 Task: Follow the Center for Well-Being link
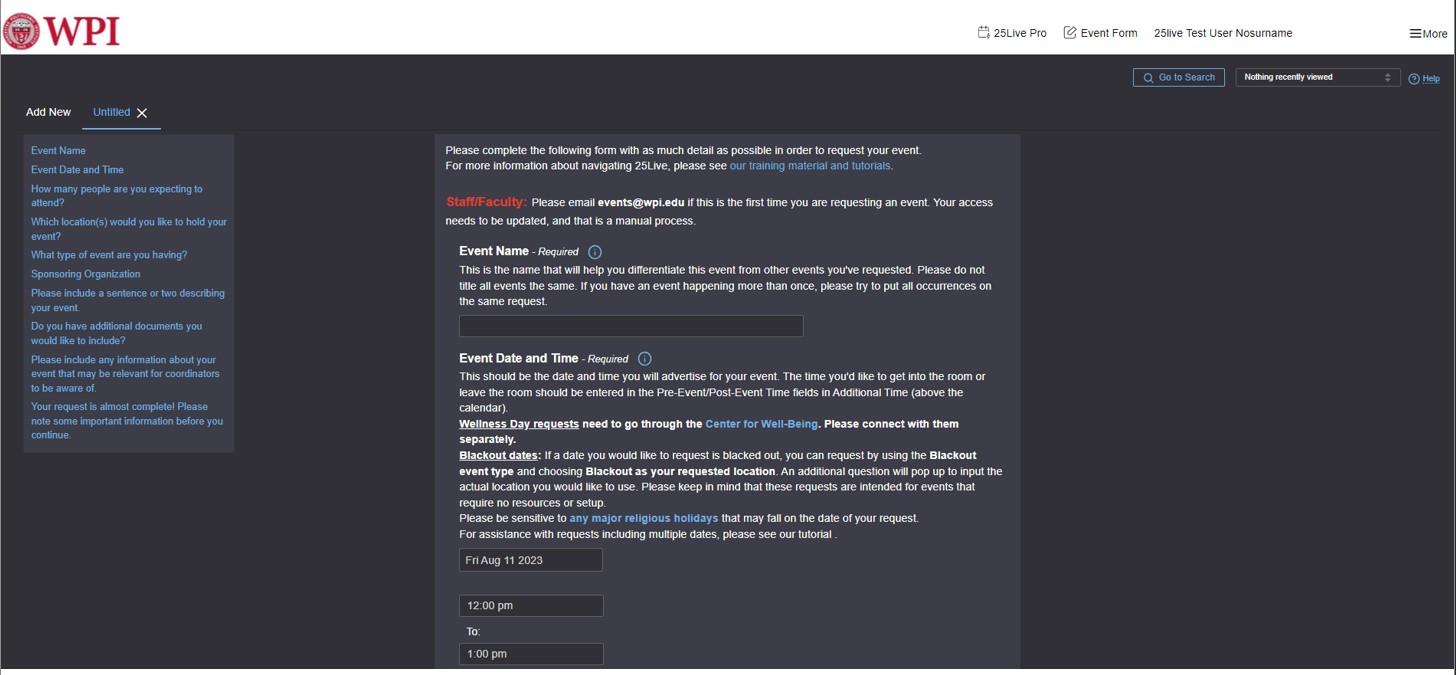[761, 424]
